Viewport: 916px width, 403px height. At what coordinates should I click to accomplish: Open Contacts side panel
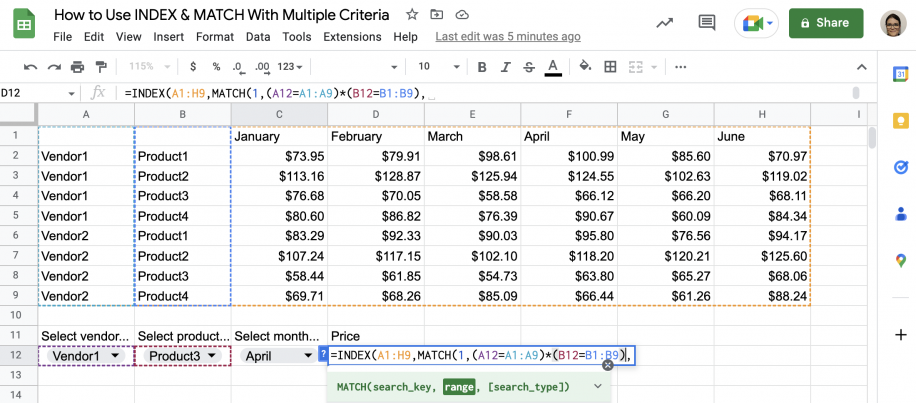click(x=900, y=214)
